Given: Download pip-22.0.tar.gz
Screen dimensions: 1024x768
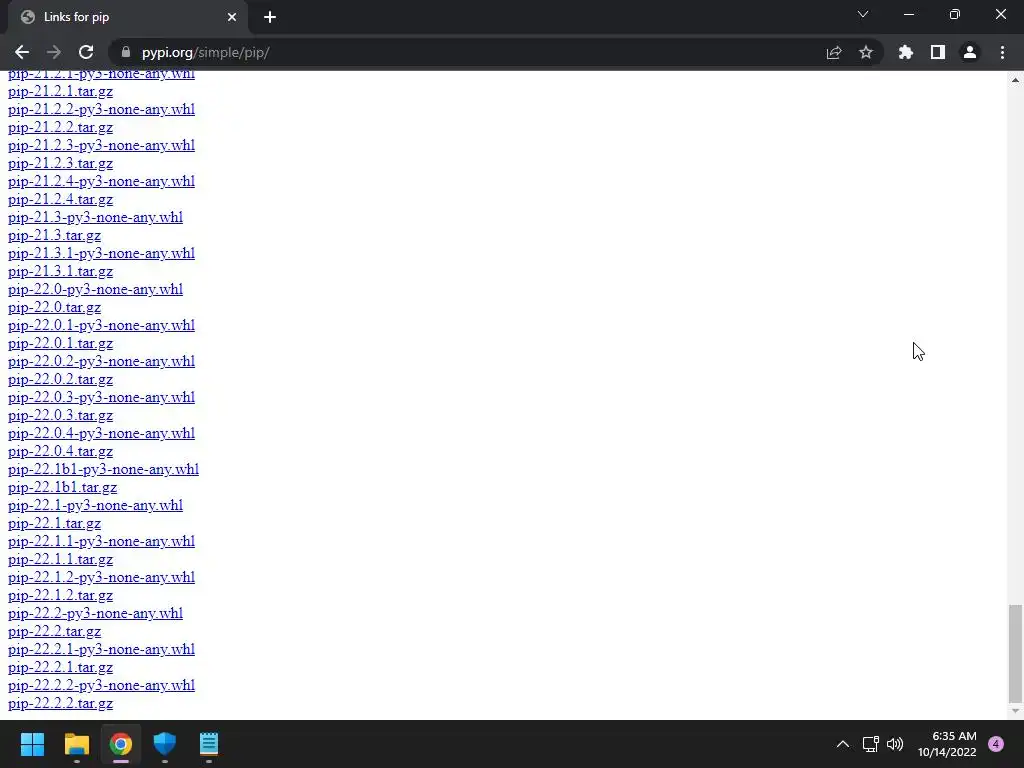Looking at the screenshot, I should coord(54,307).
